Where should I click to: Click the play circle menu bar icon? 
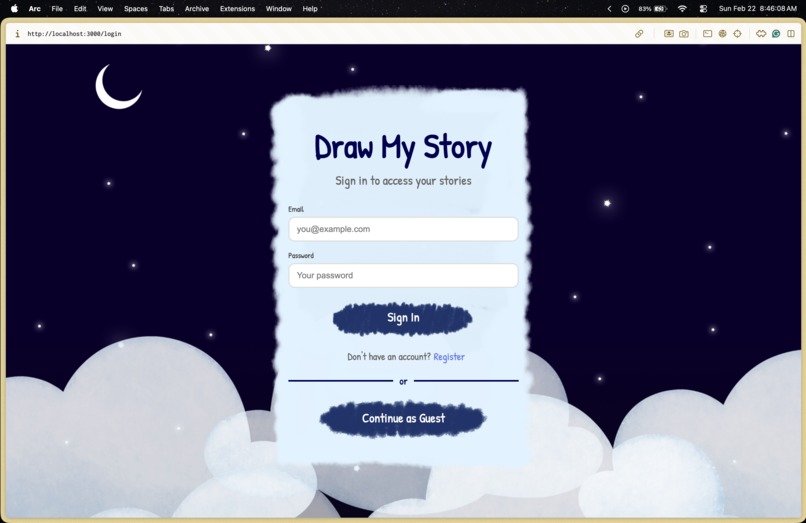[x=625, y=8]
